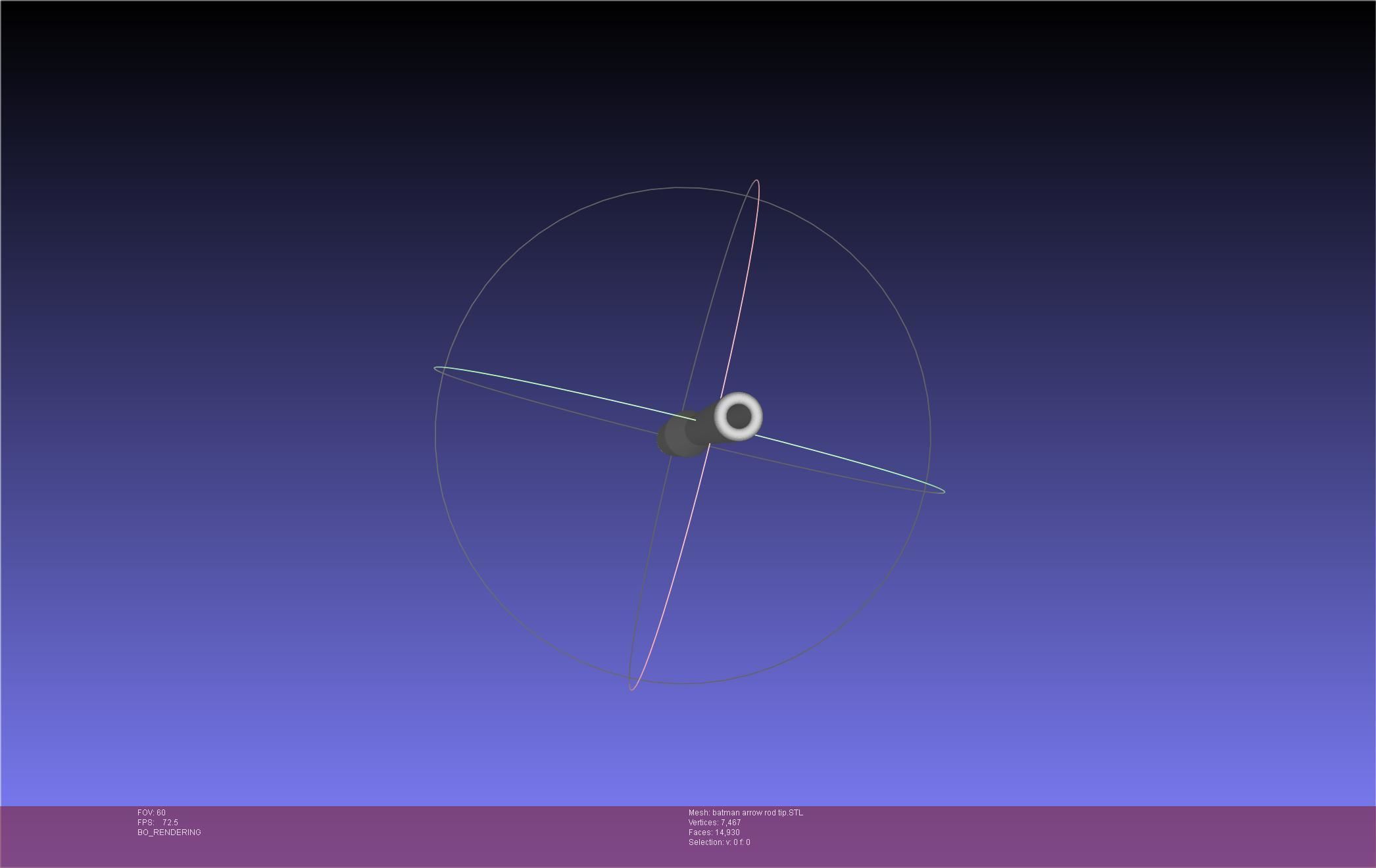1376x868 pixels.
Task: Click the FOV: 60 readout
Action: (151, 813)
